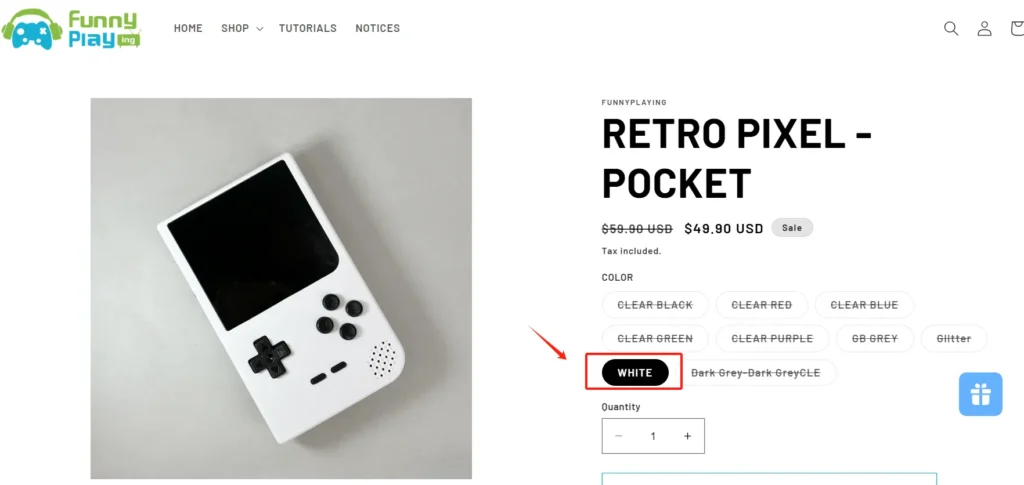1024x485 pixels.
Task: Open the shopping cart
Action: [1016, 28]
